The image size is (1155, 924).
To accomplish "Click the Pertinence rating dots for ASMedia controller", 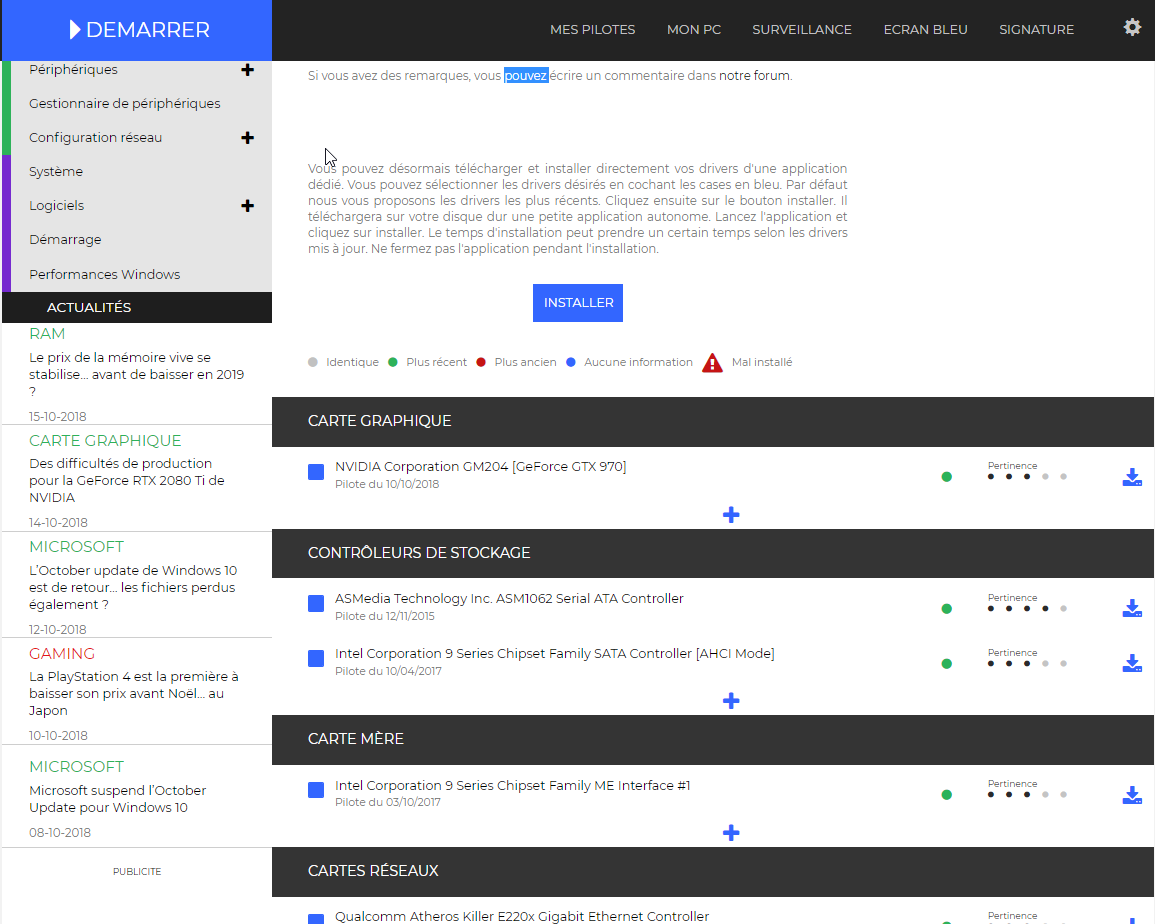I will tap(1027, 609).
